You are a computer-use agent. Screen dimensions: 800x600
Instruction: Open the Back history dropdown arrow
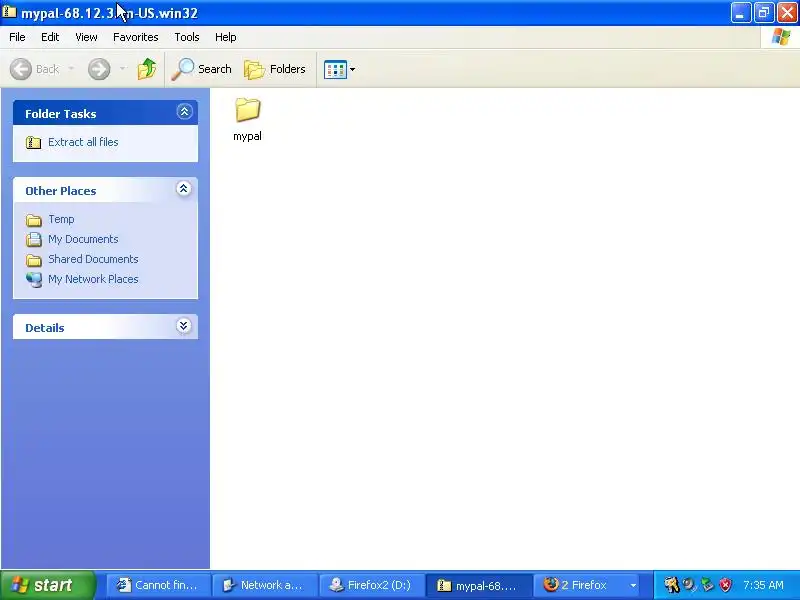coord(71,69)
